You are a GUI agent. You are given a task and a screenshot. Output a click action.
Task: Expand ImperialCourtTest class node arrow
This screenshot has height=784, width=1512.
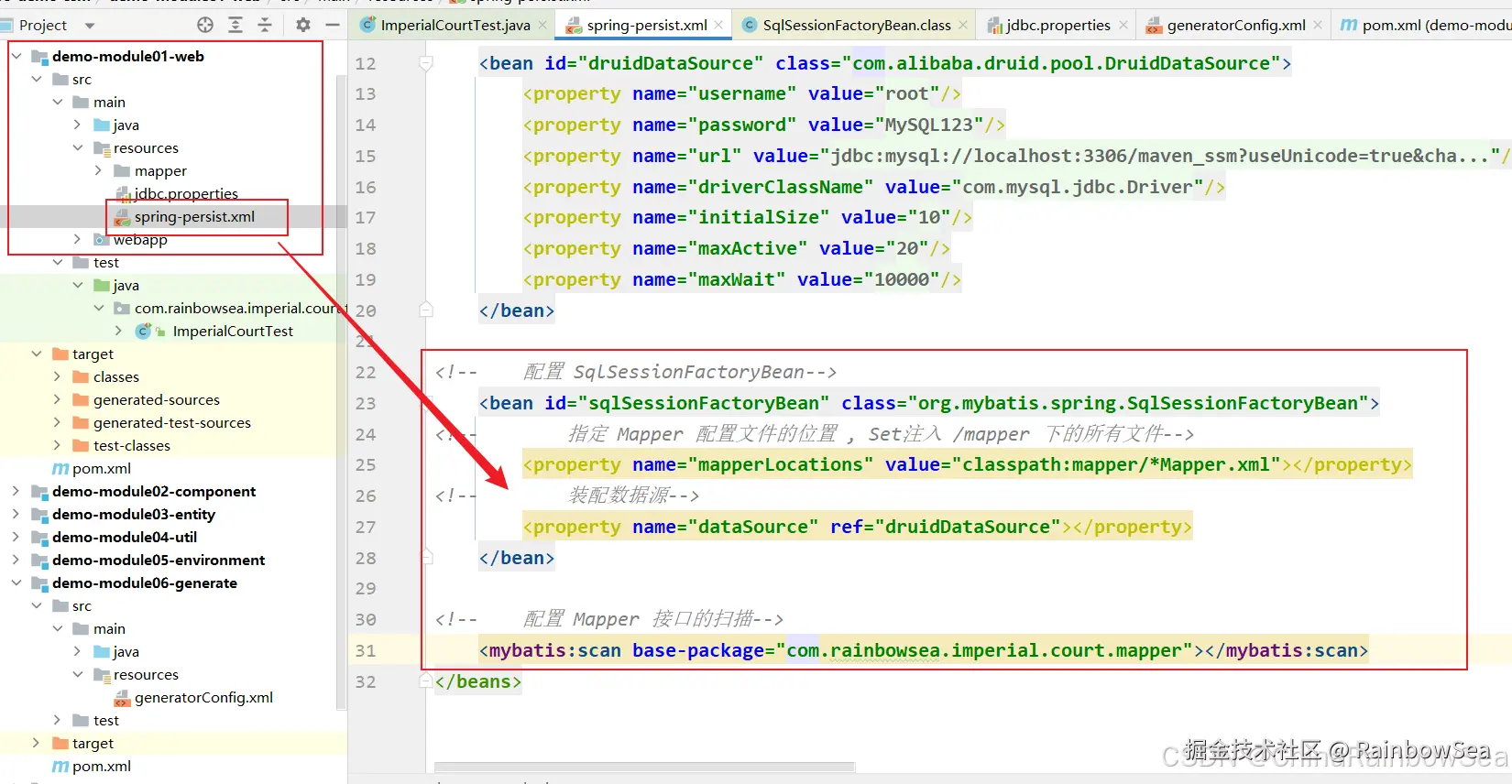(118, 331)
